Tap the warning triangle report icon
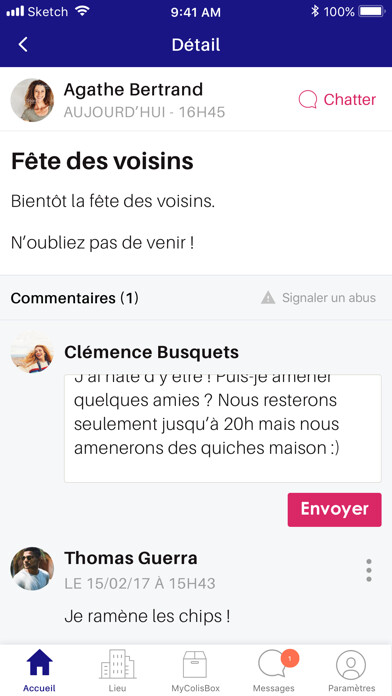This screenshot has height=696, width=392. [x=268, y=297]
